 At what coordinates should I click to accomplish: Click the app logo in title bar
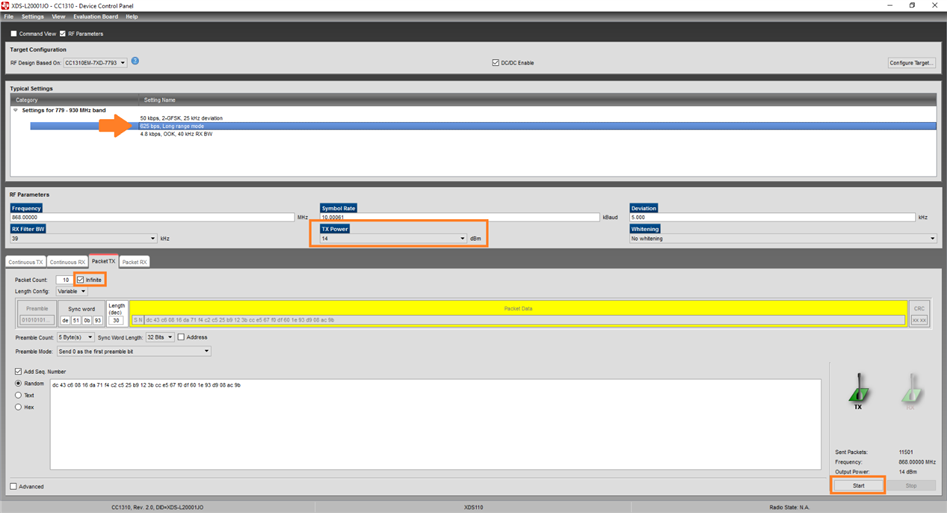coord(5,5)
